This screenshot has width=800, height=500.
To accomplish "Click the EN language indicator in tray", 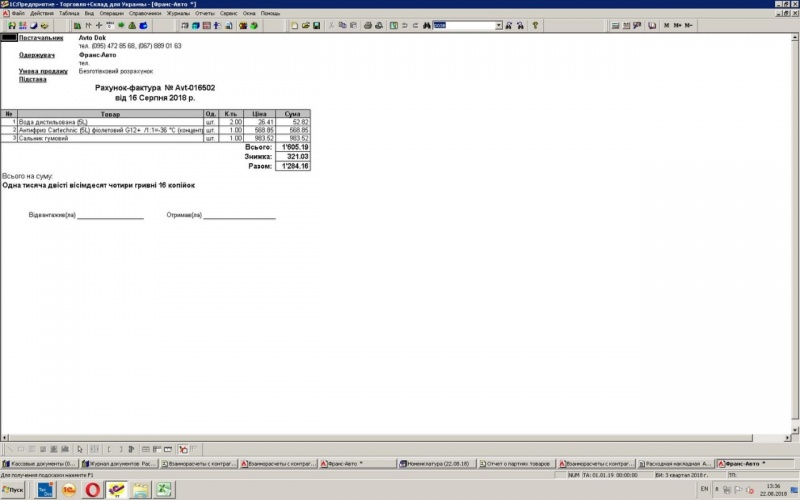I will tap(703, 489).
